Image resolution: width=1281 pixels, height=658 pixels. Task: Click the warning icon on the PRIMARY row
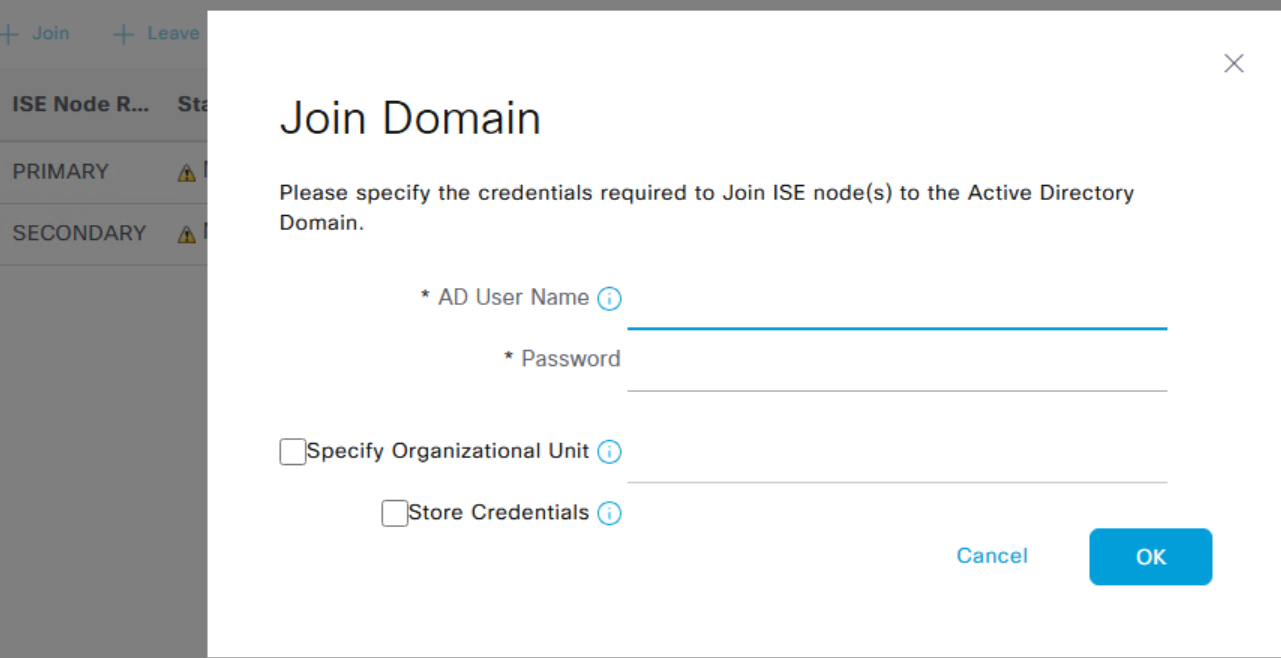point(186,171)
